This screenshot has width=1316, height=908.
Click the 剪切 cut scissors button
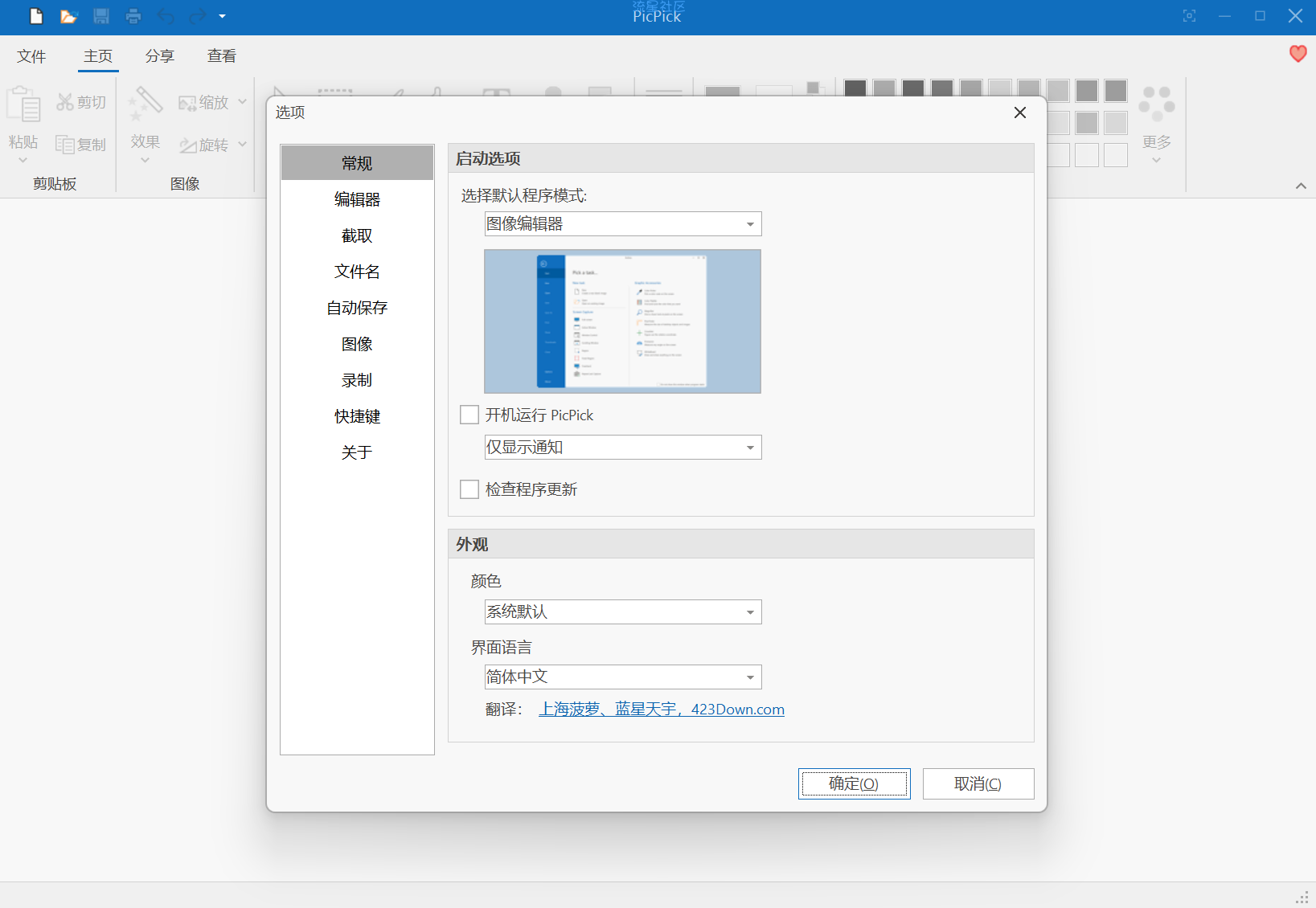pyautogui.click(x=81, y=102)
